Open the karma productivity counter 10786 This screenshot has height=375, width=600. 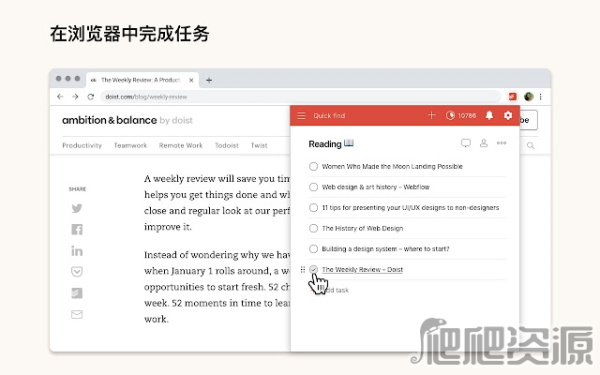coord(461,116)
